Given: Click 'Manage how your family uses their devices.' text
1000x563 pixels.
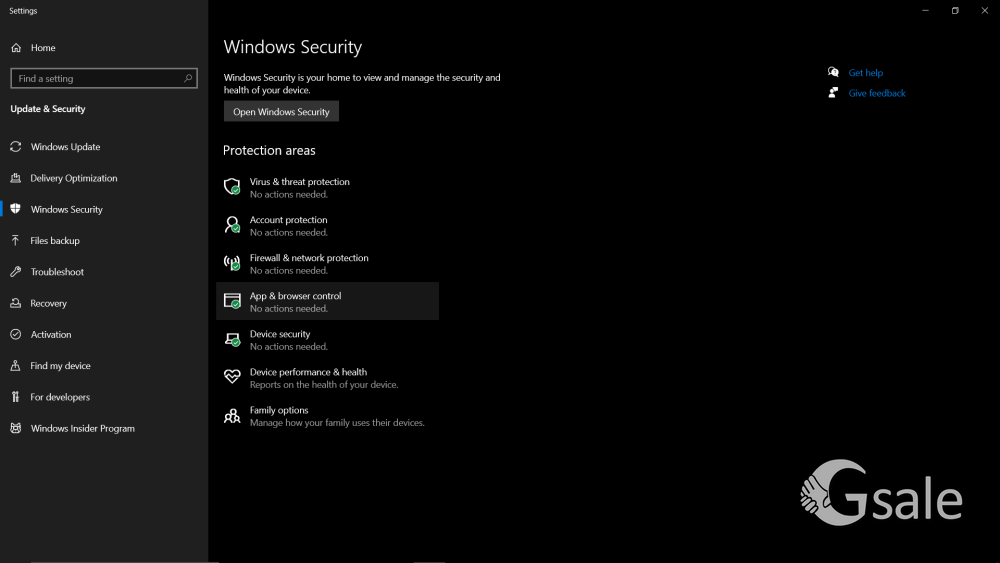Looking at the screenshot, I should coord(337,423).
